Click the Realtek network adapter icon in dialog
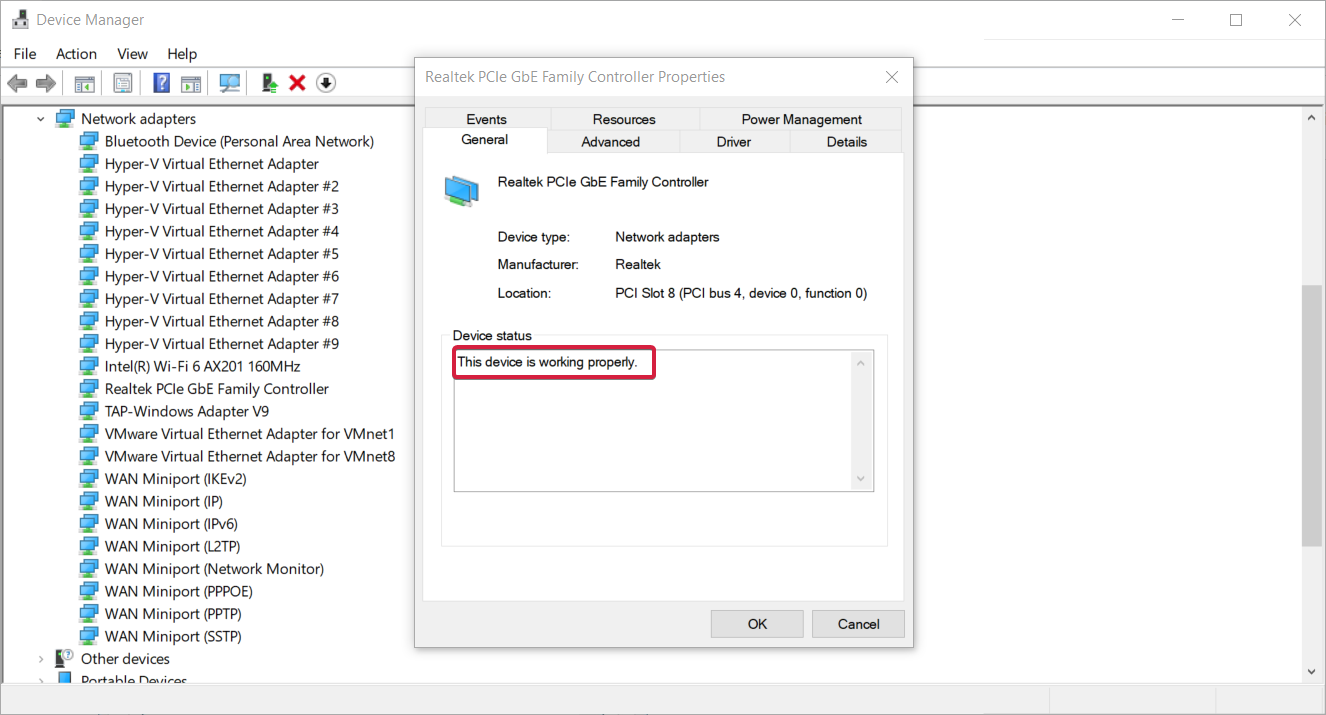Viewport: 1326px width, 715px height. tap(461, 190)
